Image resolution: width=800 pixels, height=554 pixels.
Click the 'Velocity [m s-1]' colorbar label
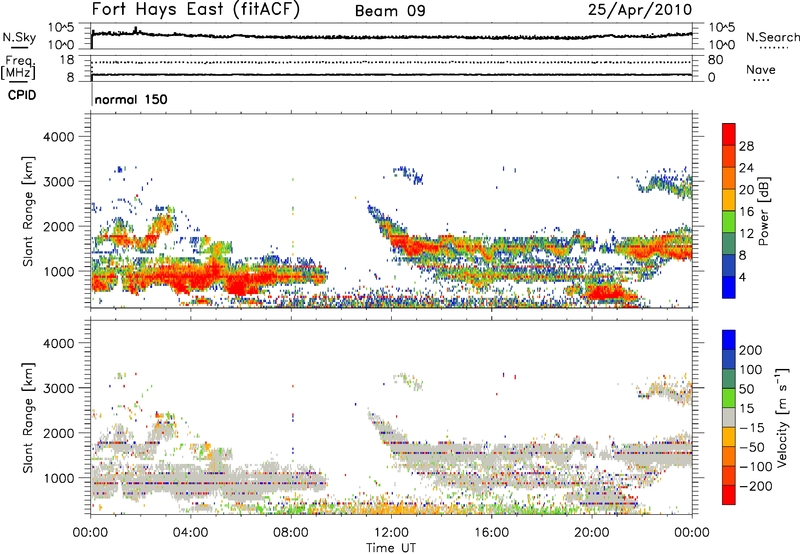tap(781, 417)
